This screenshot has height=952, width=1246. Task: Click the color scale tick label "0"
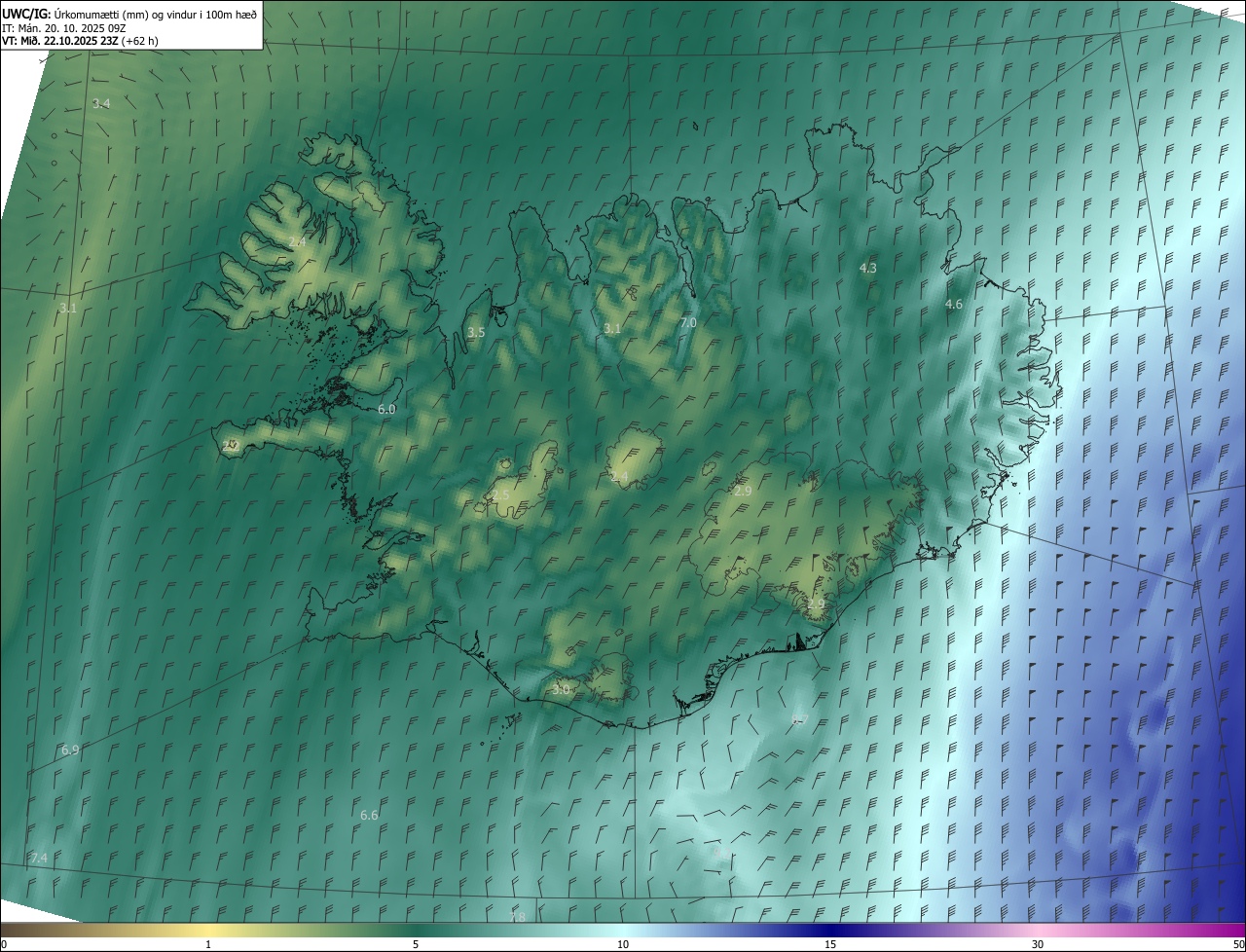(x=3, y=944)
